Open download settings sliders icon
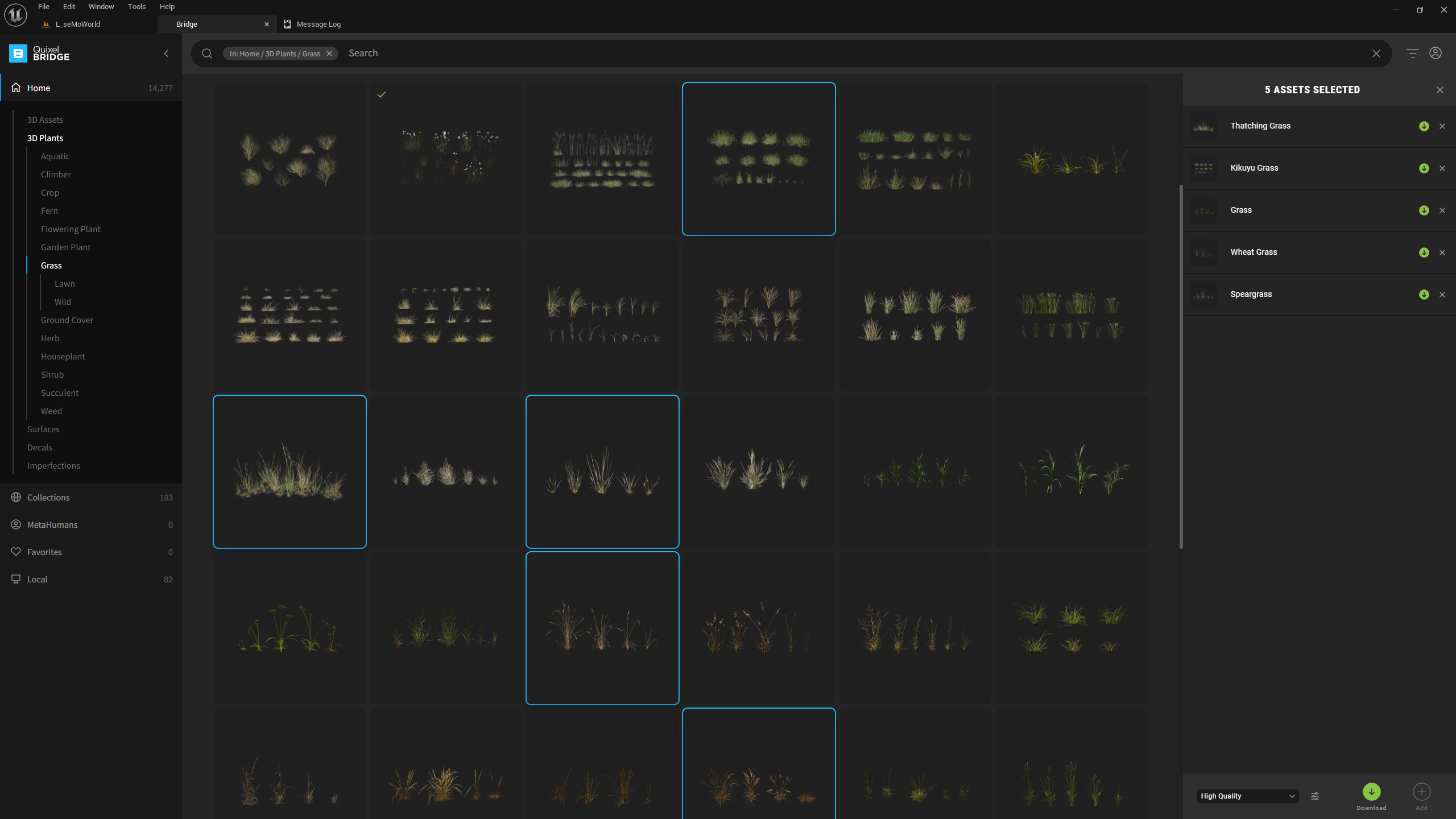The image size is (1456, 819). click(x=1315, y=796)
